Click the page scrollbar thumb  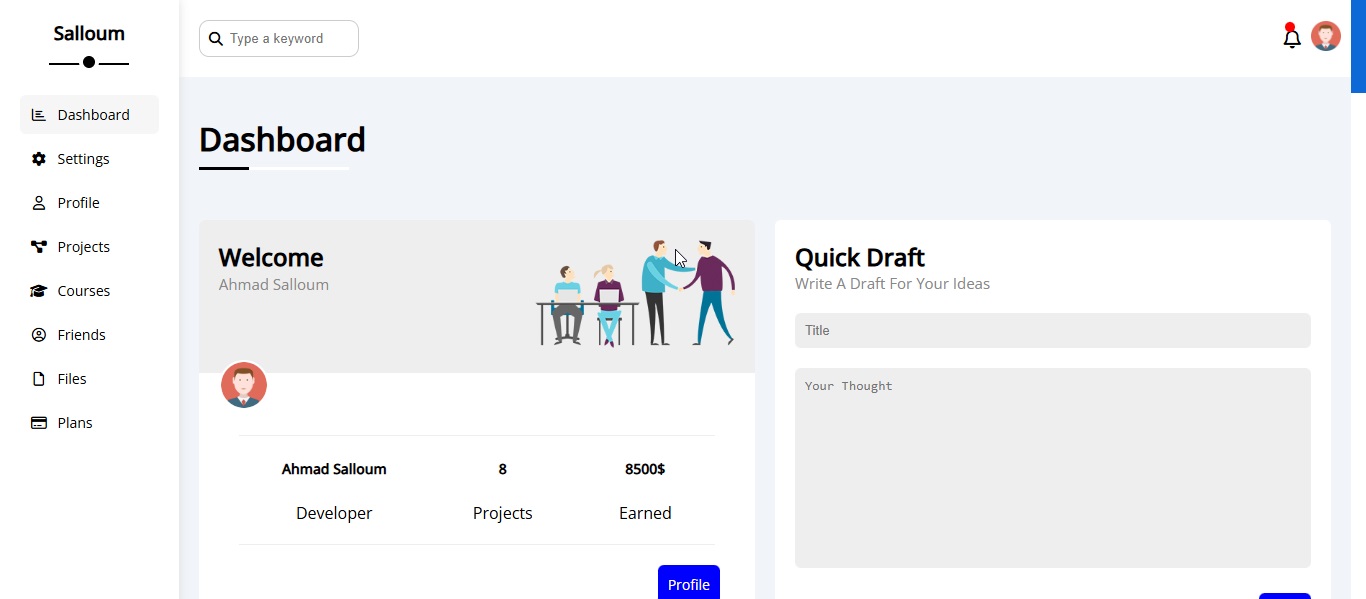point(1358,46)
